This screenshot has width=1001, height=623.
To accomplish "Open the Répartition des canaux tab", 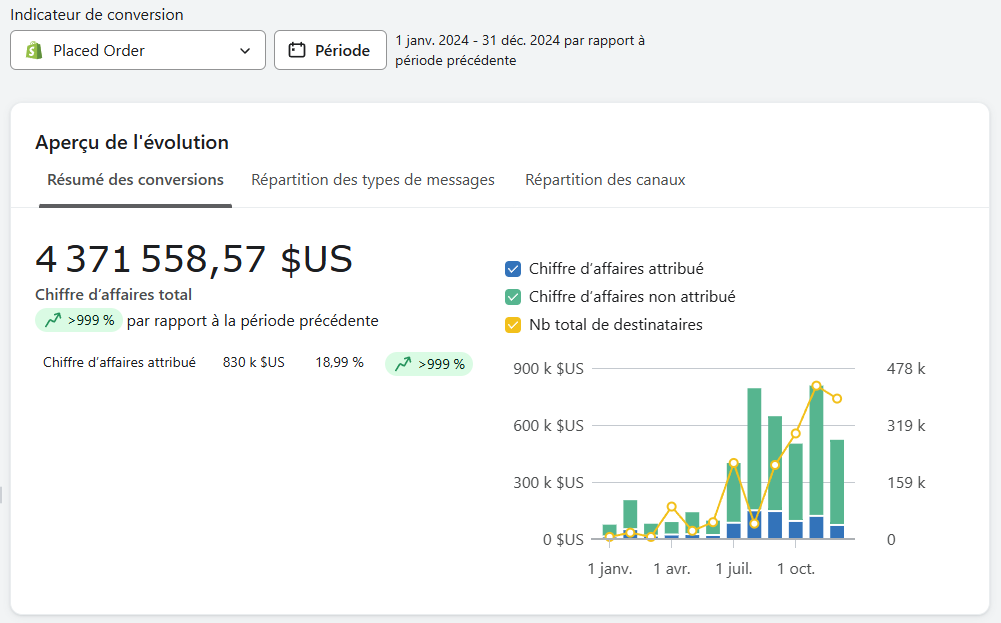I will 605,180.
